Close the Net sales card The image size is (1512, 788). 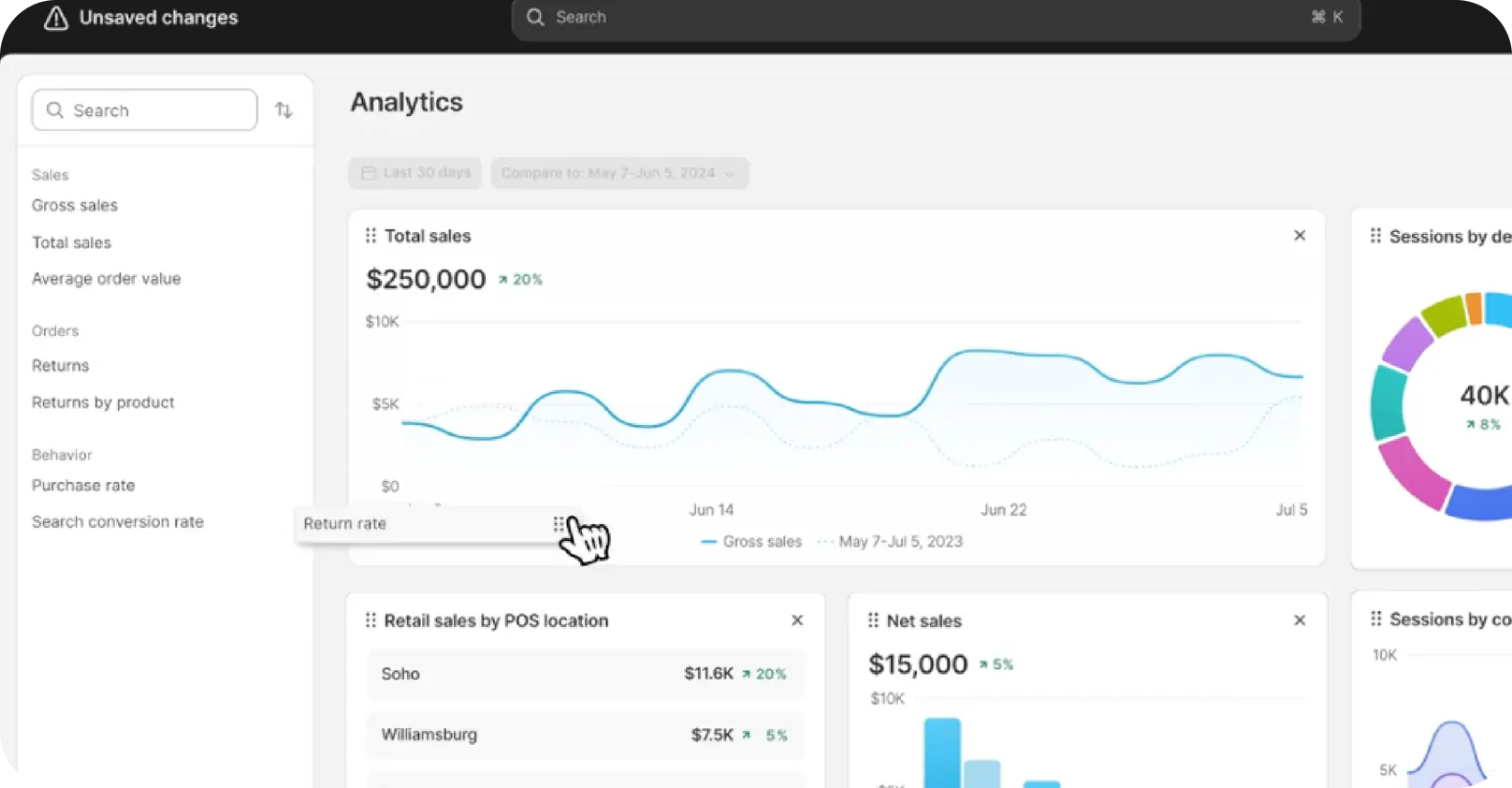tap(1299, 620)
